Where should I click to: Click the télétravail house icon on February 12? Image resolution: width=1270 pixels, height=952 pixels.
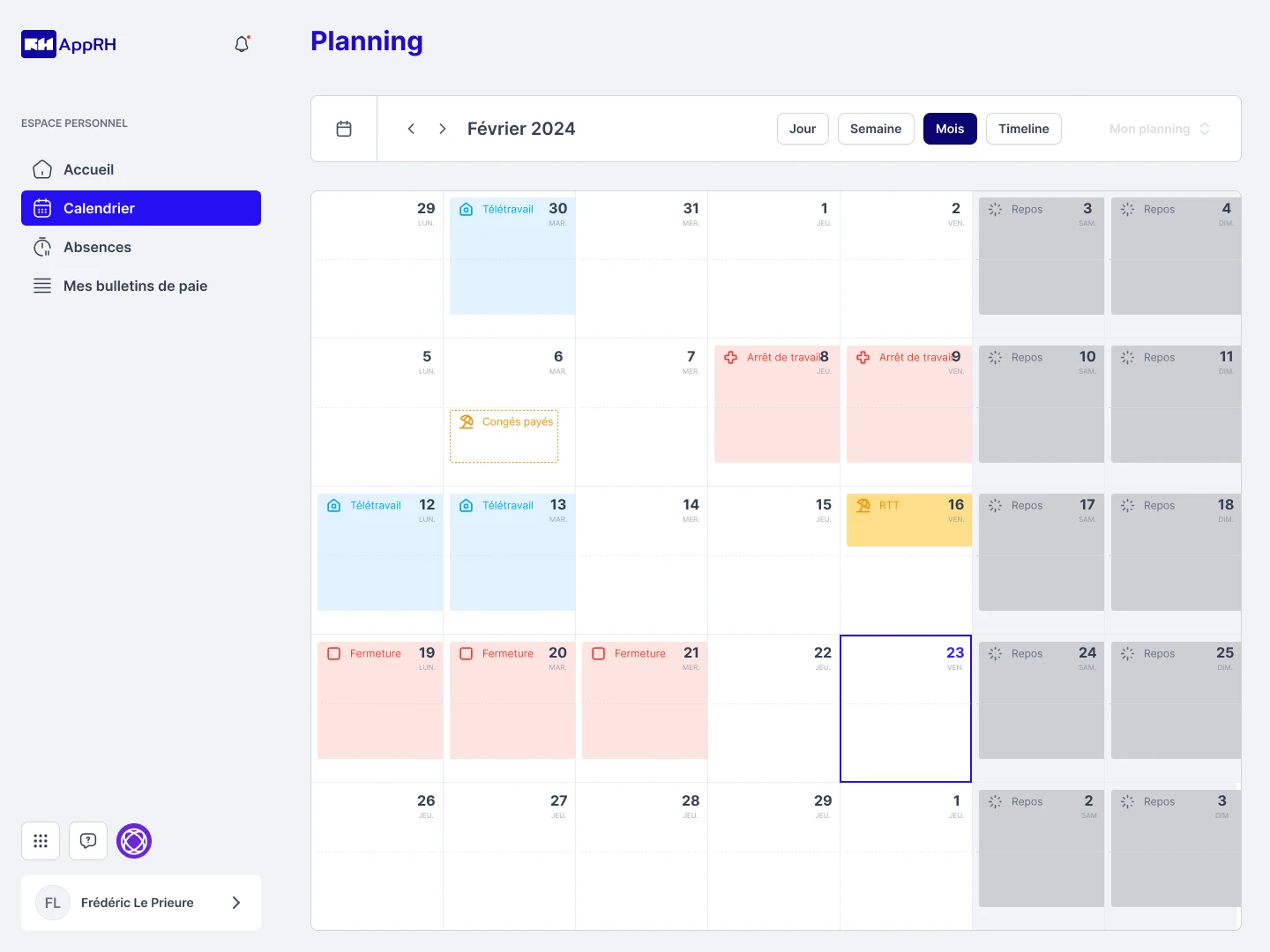point(333,505)
